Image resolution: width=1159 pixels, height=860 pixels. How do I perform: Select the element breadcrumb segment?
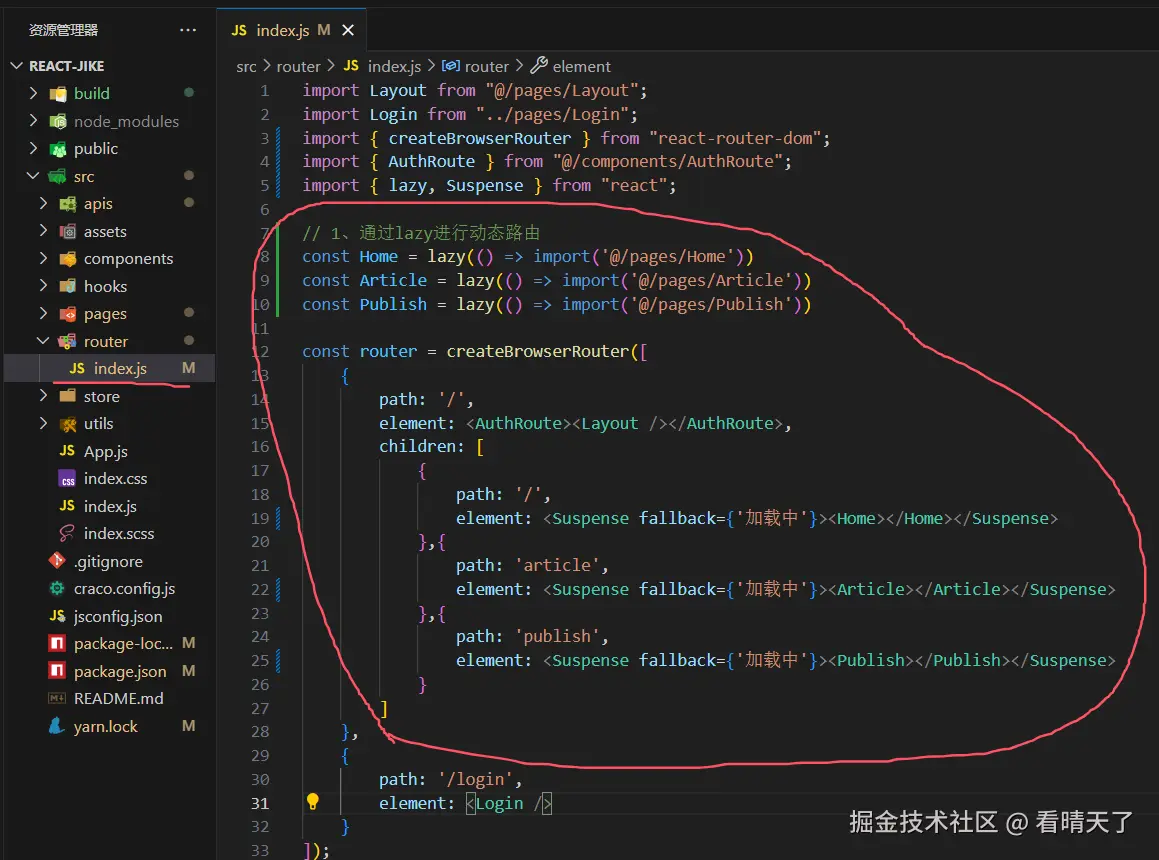coord(571,67)
